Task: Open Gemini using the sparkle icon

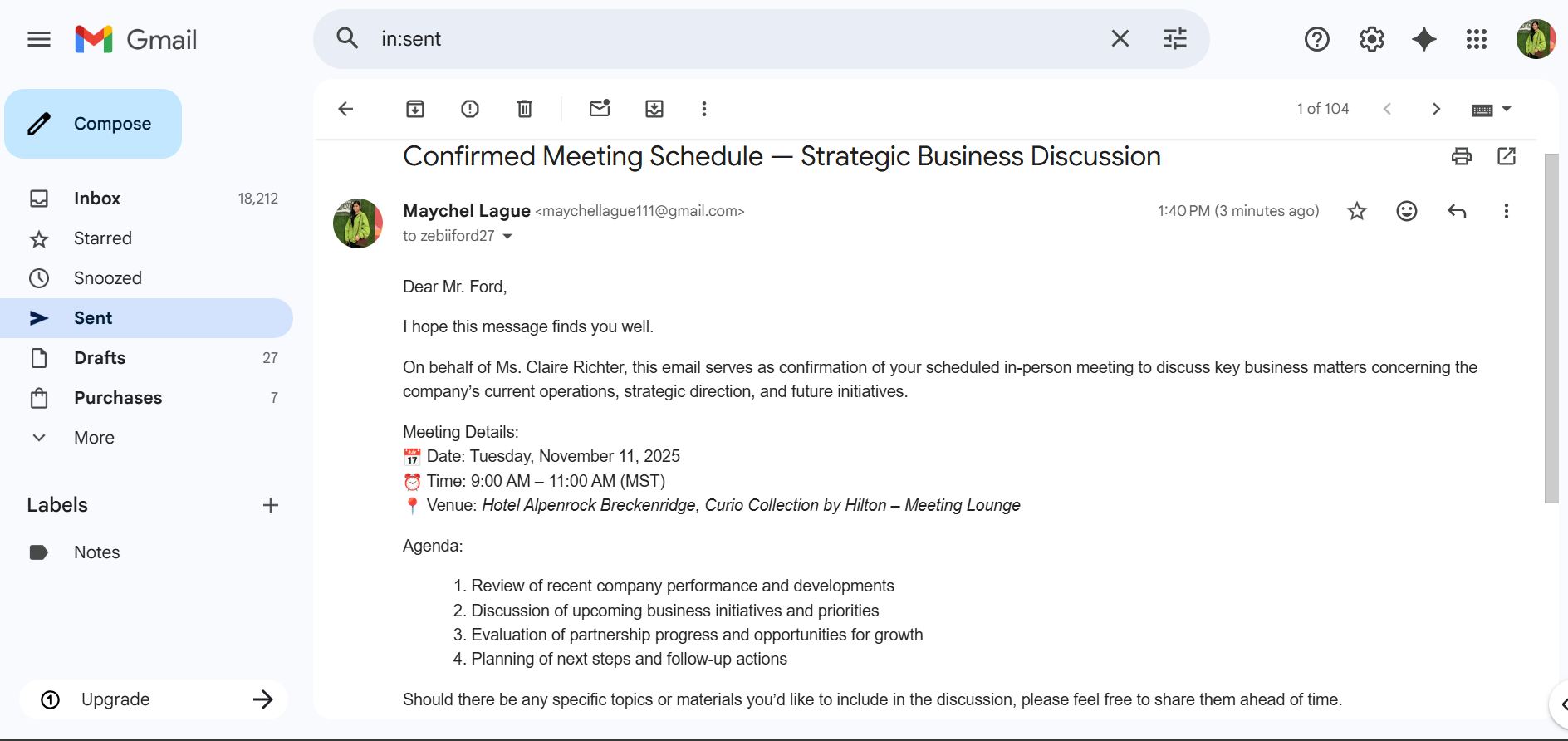Action: [1423, 39]
